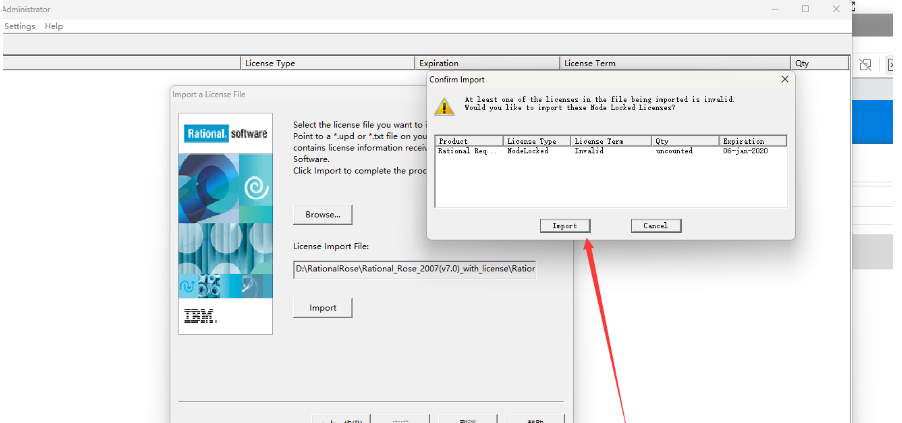This screenshot has width=902, height=423.
Task: Click the 'uncounted' quantity cell
Action: (x=674, y=151)
